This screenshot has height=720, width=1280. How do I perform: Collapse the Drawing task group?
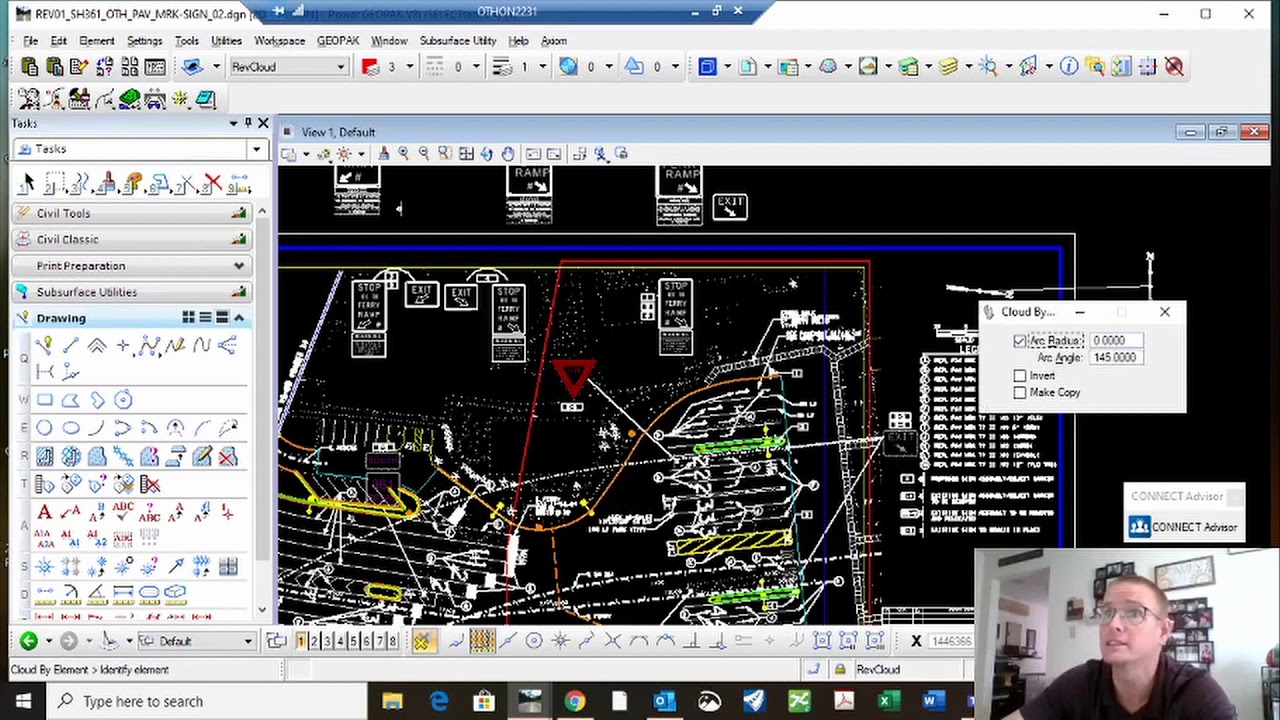239,318
